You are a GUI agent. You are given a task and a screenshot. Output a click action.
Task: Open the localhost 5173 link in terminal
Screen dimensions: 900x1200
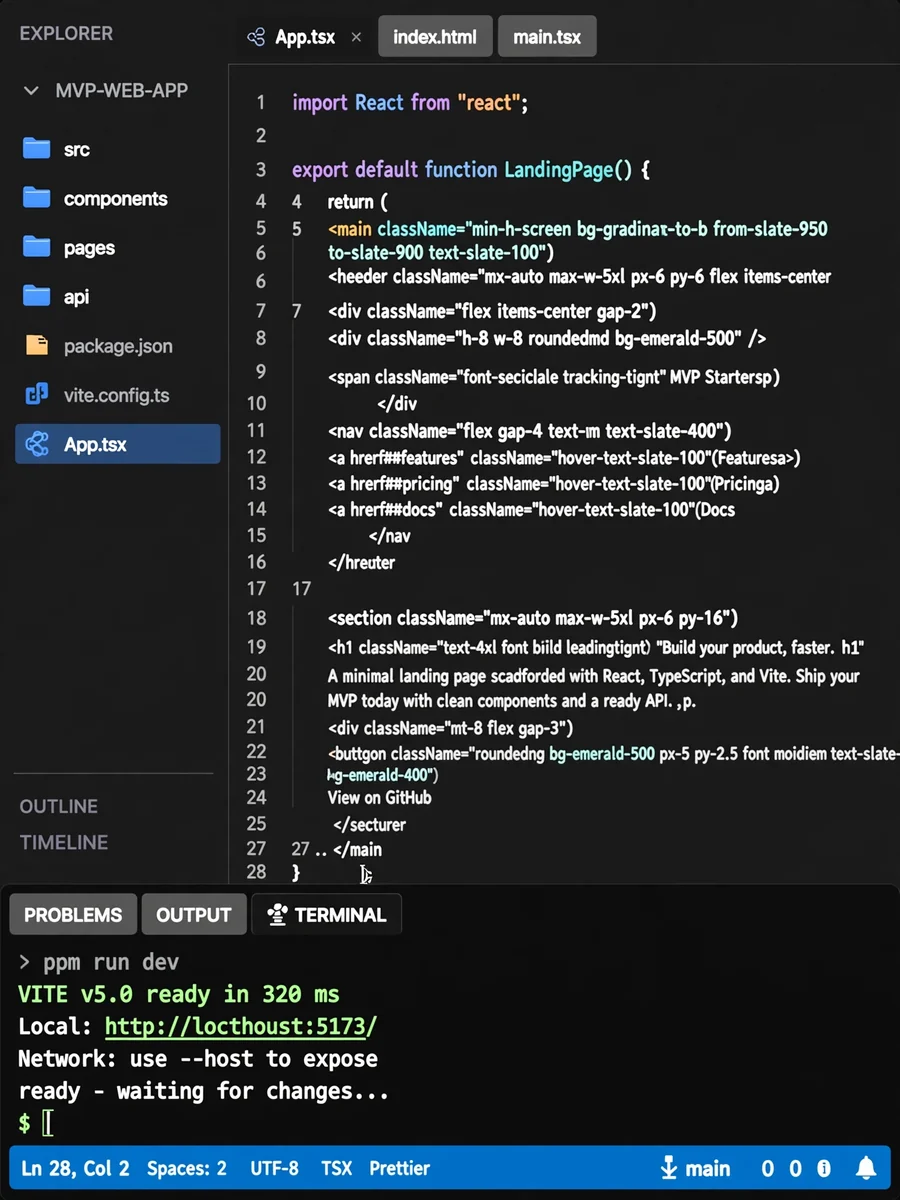tap(241, 1026)
